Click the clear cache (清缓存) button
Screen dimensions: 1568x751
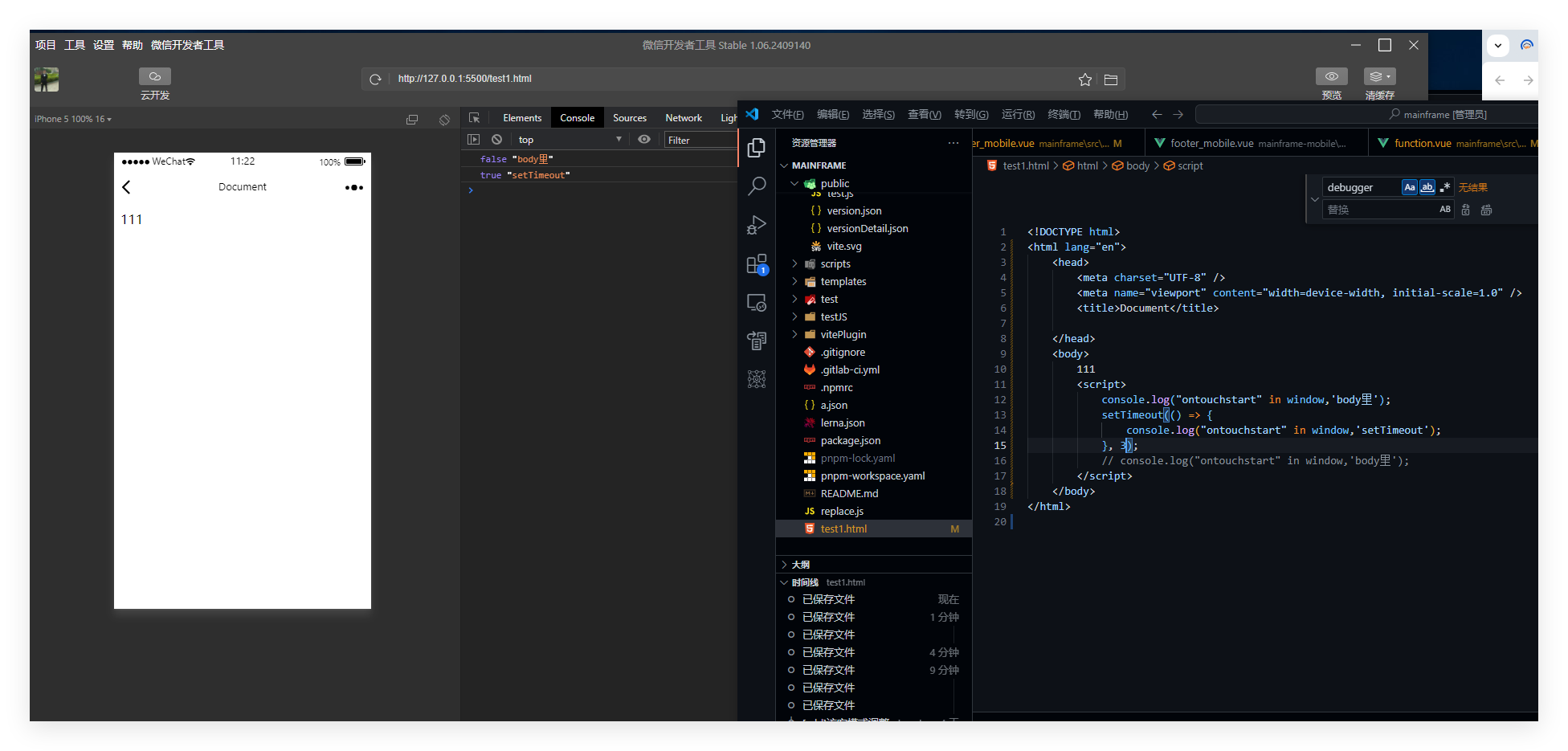tap(1380, 76)
